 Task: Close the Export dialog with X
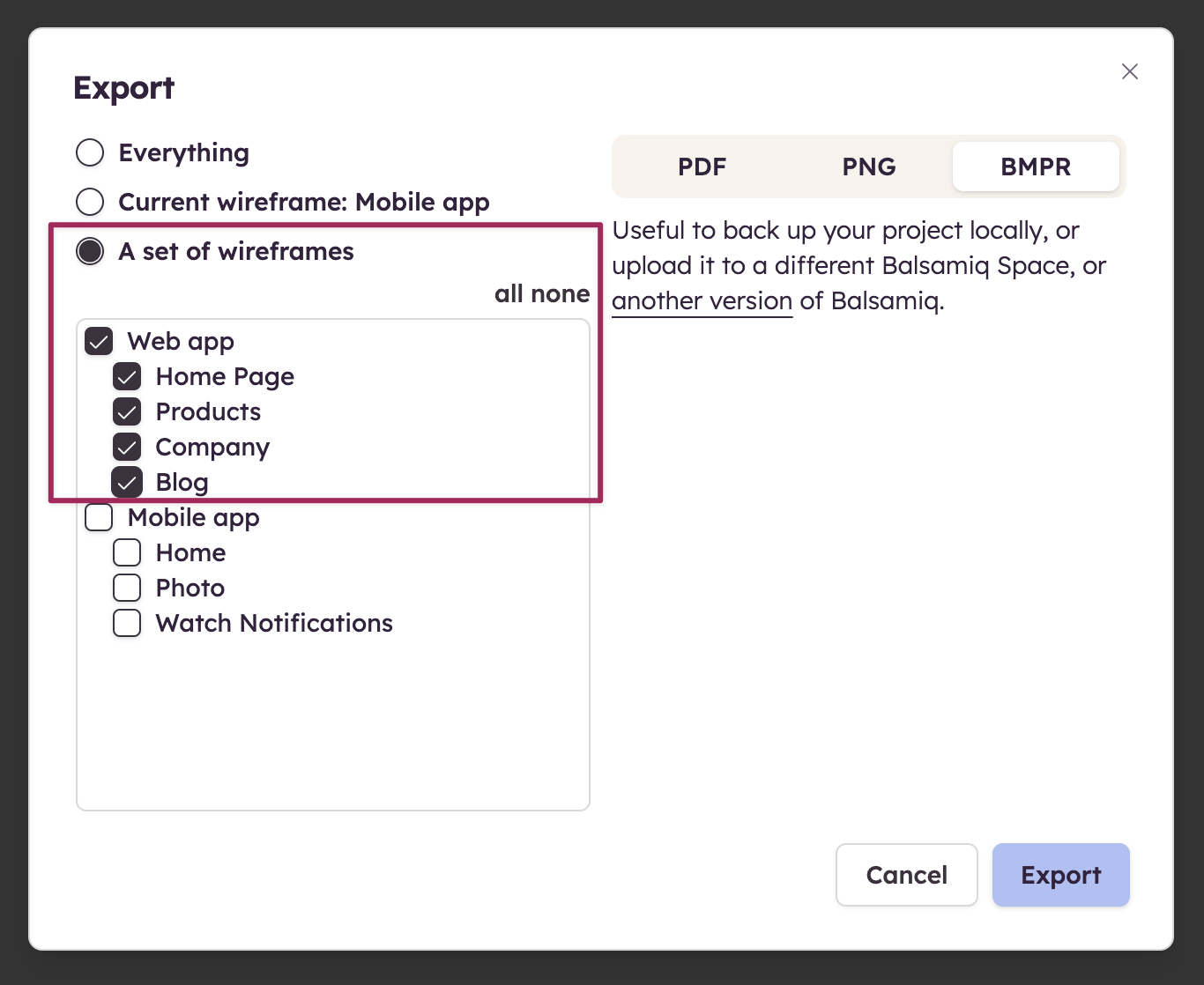coord(1129,71)
